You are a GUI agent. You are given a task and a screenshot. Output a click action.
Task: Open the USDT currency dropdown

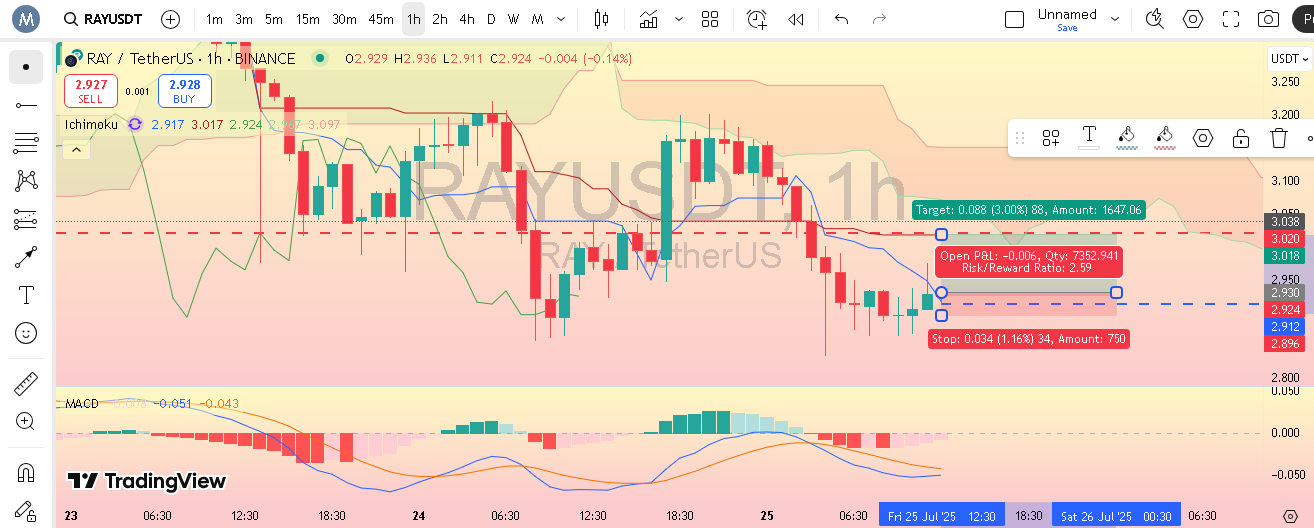point(1289,59)
